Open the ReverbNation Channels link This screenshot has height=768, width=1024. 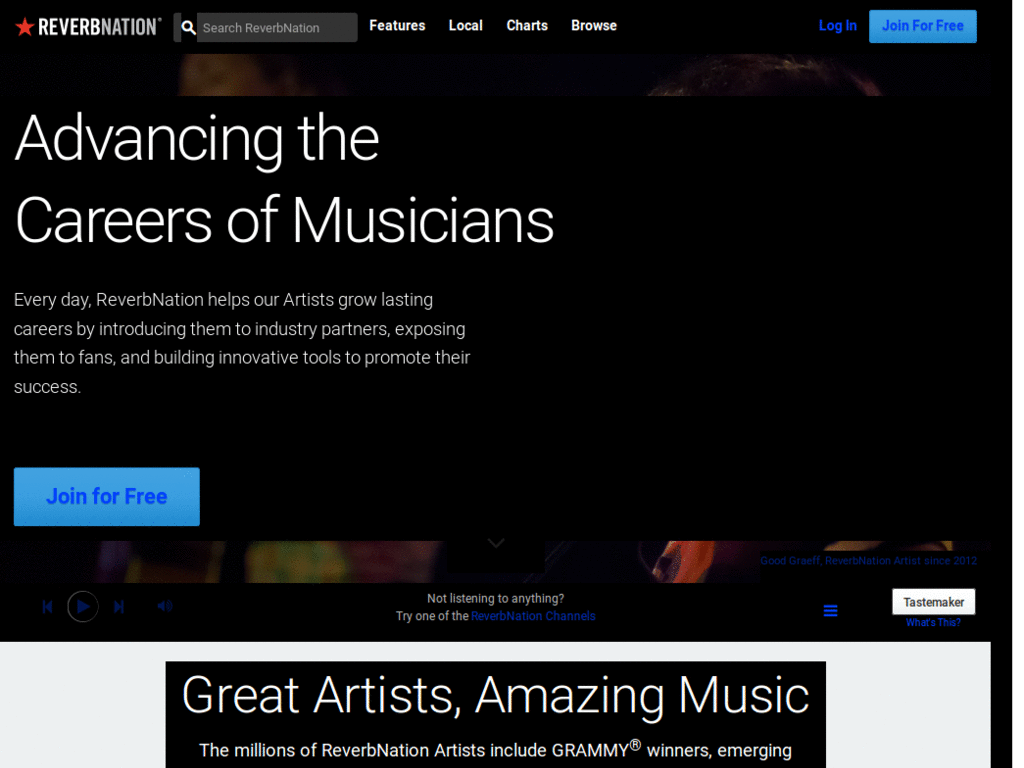point(533,616)
